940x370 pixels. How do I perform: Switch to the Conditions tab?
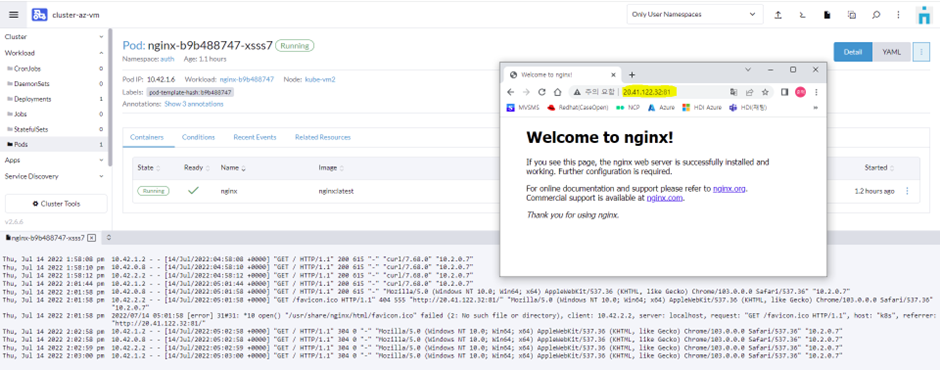click(198, 137)
